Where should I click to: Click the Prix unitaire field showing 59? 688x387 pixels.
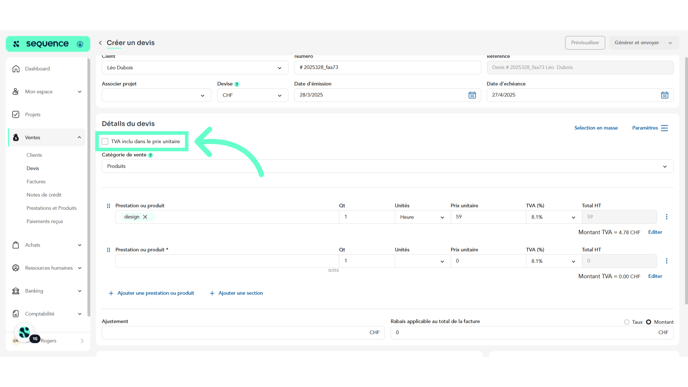tap(488, 217)
